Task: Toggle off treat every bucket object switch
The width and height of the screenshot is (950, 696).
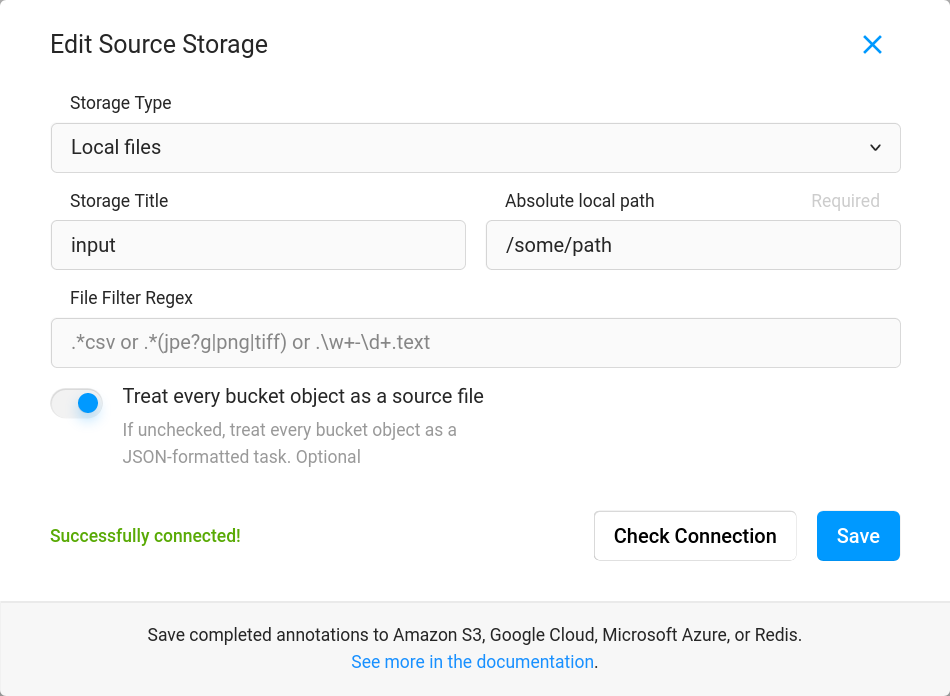Action: [x=77, y=403]
